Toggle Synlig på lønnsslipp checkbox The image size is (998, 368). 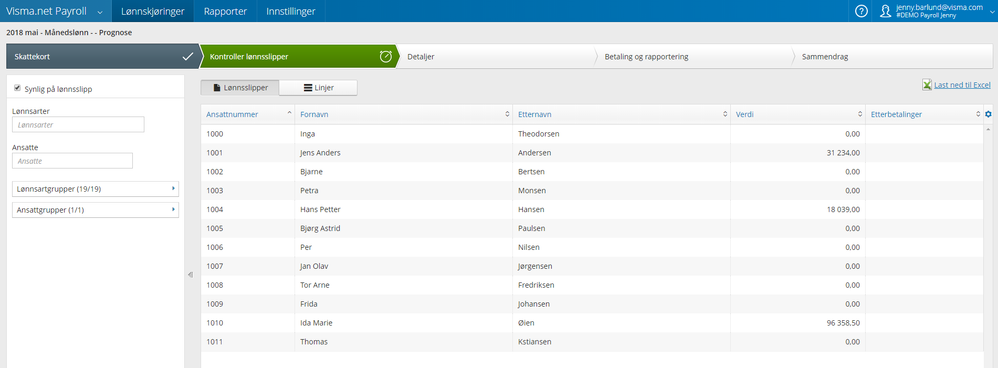click(17, 88)
